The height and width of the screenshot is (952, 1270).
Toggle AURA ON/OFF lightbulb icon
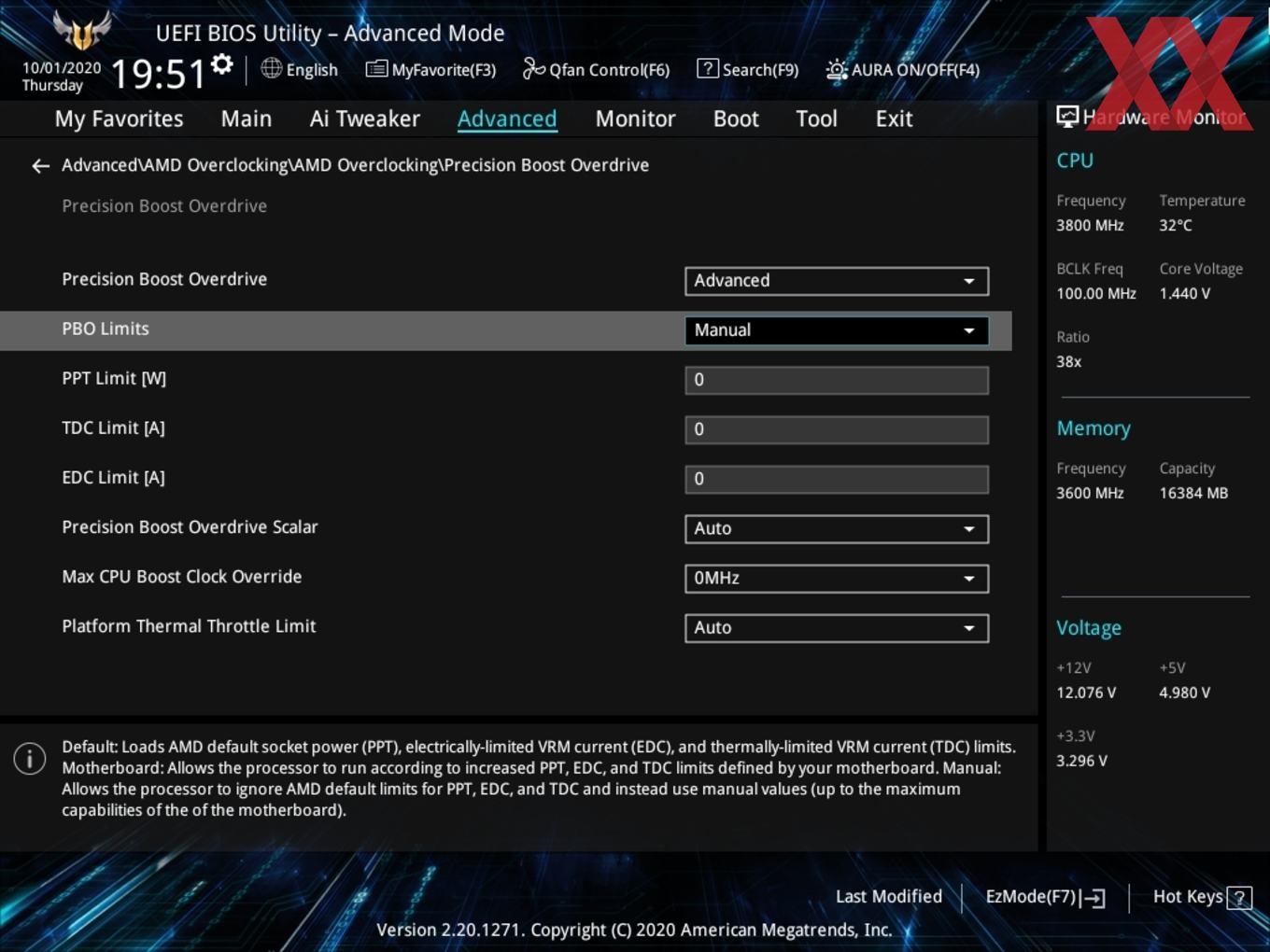click(x=837, y=70)
